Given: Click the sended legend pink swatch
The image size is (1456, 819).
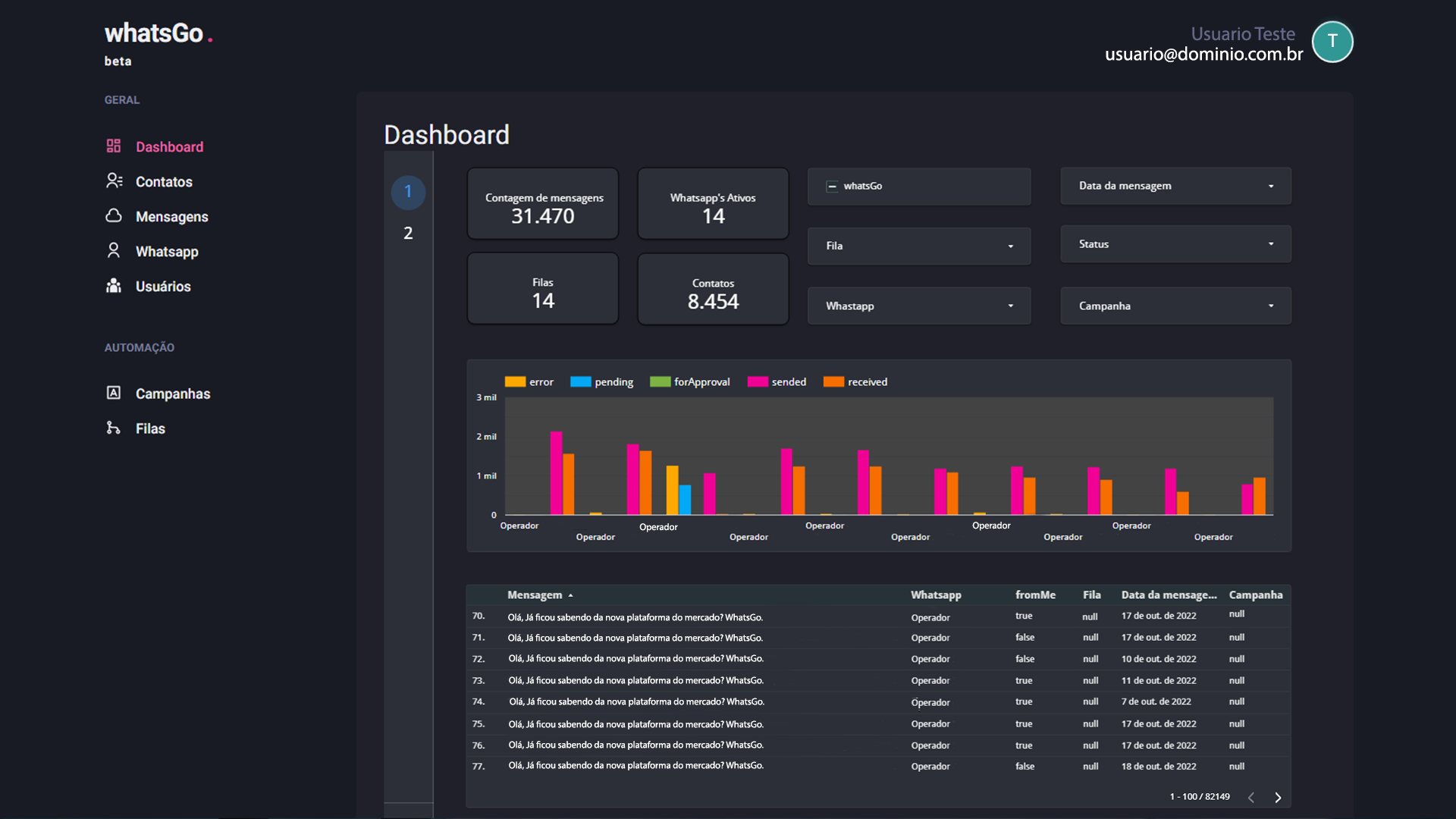Looking at the screenshot, I should [758, 381].
